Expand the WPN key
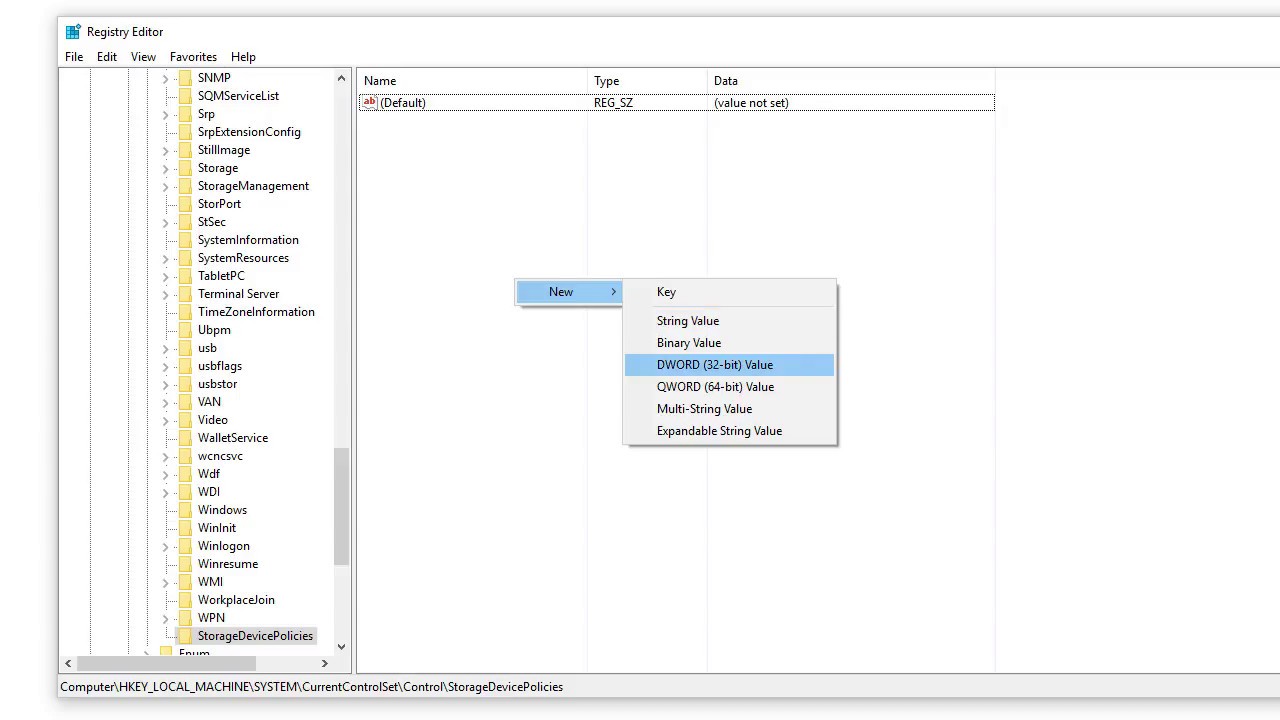Screen dimensions: 1280x720 click(165, 618)
